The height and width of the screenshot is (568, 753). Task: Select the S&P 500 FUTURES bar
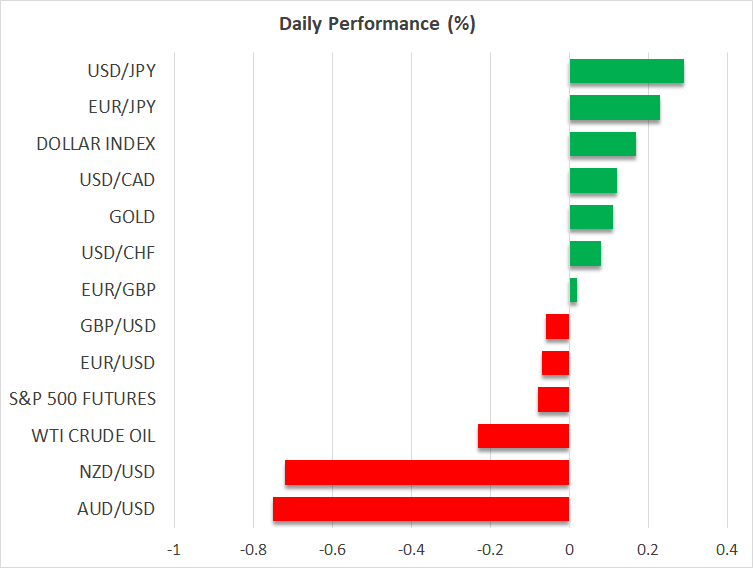tap(554, 399)
